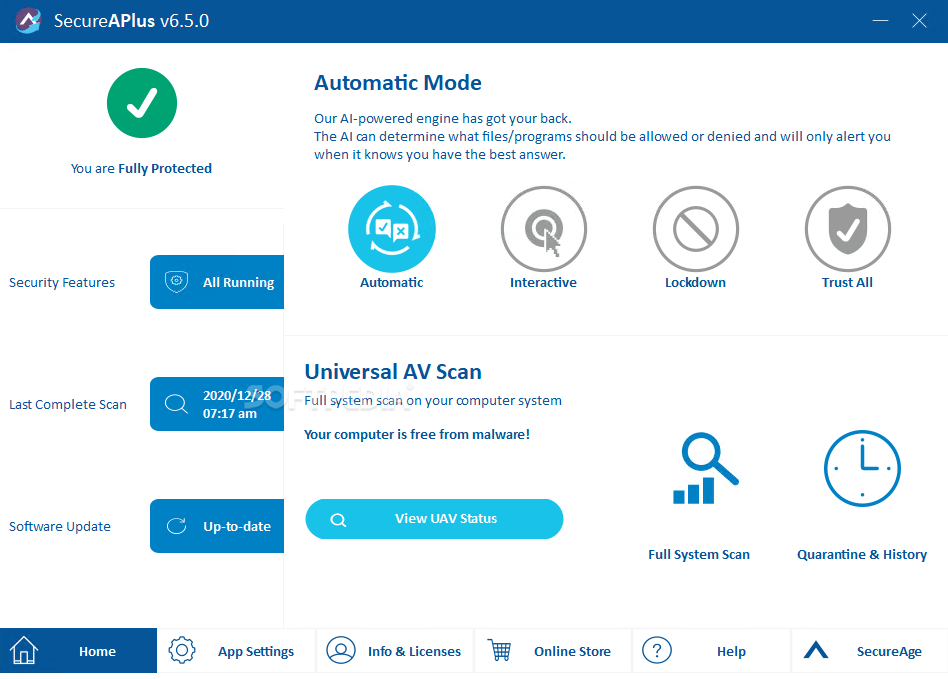Click the App Settings gear icon
Image resolution: width=948 pixels, height=679 pixels.
pyautogui.click(x=182, y=651)
